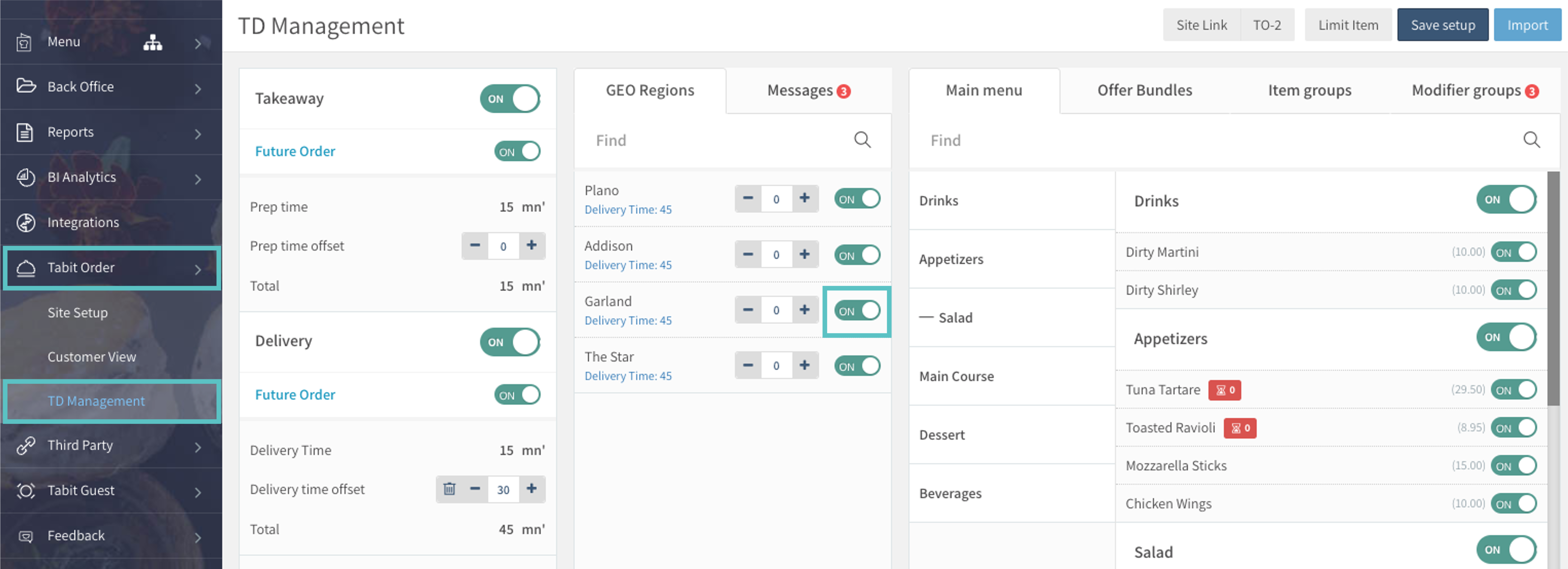
Task: Click the Tuna Tartare red hourglass badge
Action: (1224, 390)
